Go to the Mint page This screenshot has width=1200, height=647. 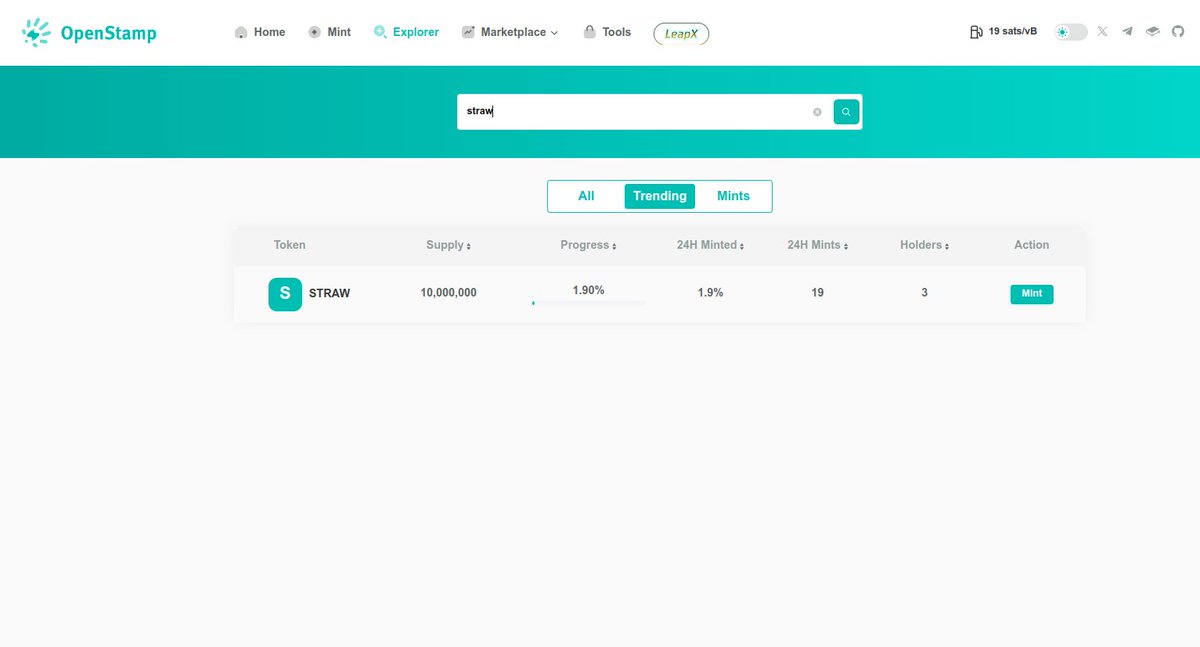coord(330,32)
